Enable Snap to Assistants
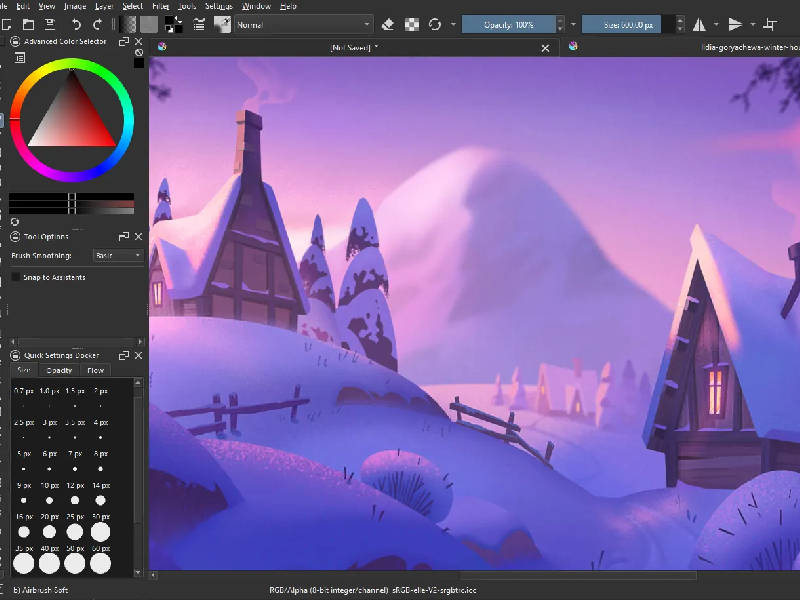This screenshot has width=800, height=600. (16, 277)
